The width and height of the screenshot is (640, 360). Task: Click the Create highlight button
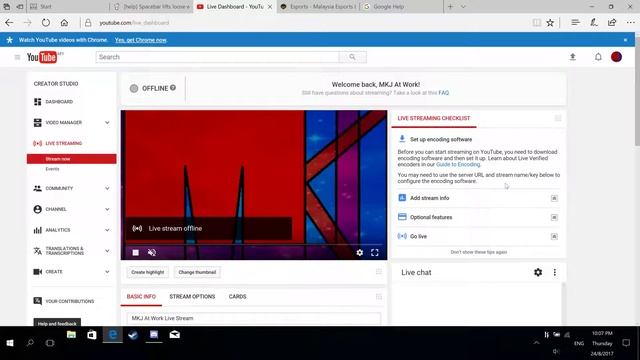click(148, 272)
